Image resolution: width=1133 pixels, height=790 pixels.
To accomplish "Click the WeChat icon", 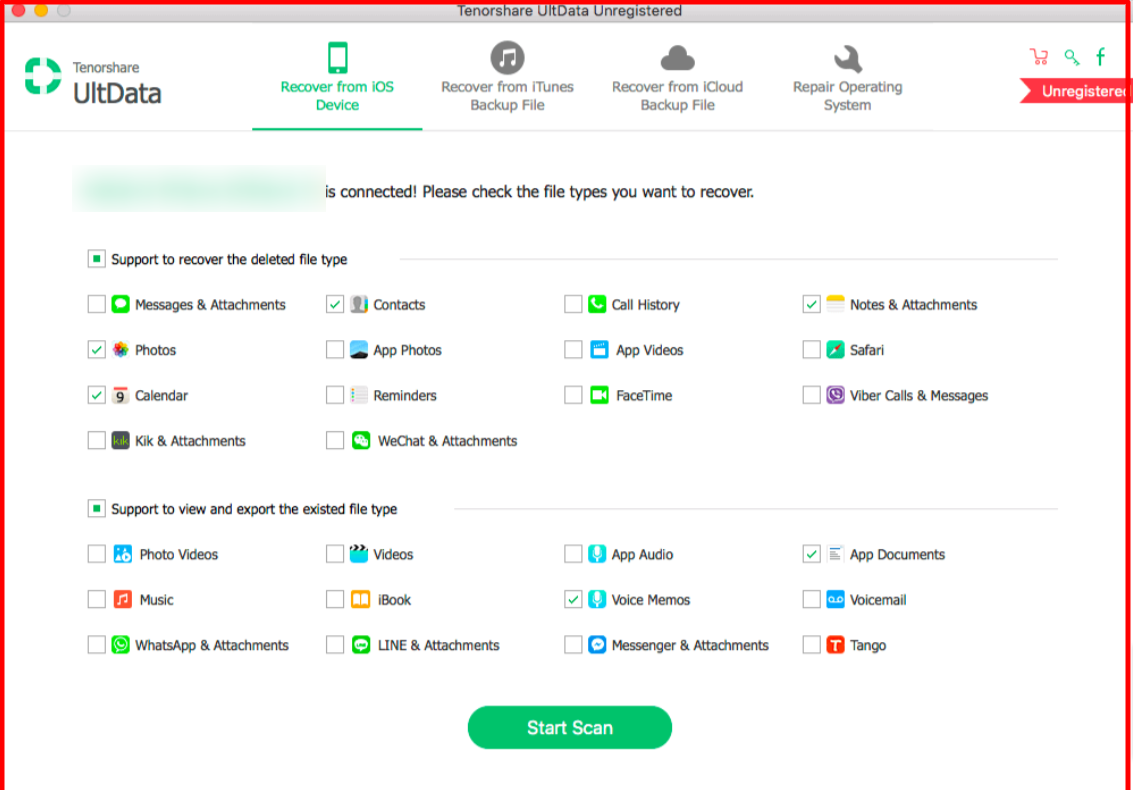I will pos(361,440).
